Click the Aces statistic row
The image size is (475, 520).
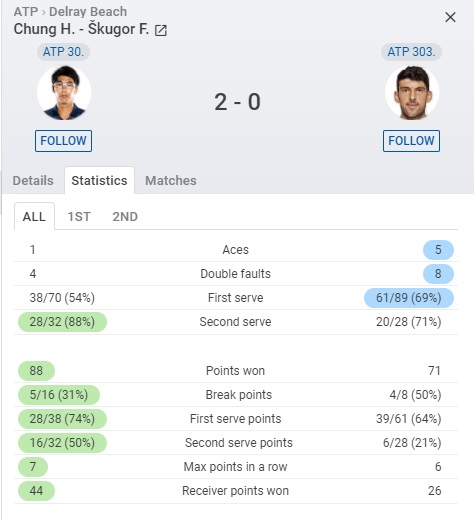click(236, 250)
